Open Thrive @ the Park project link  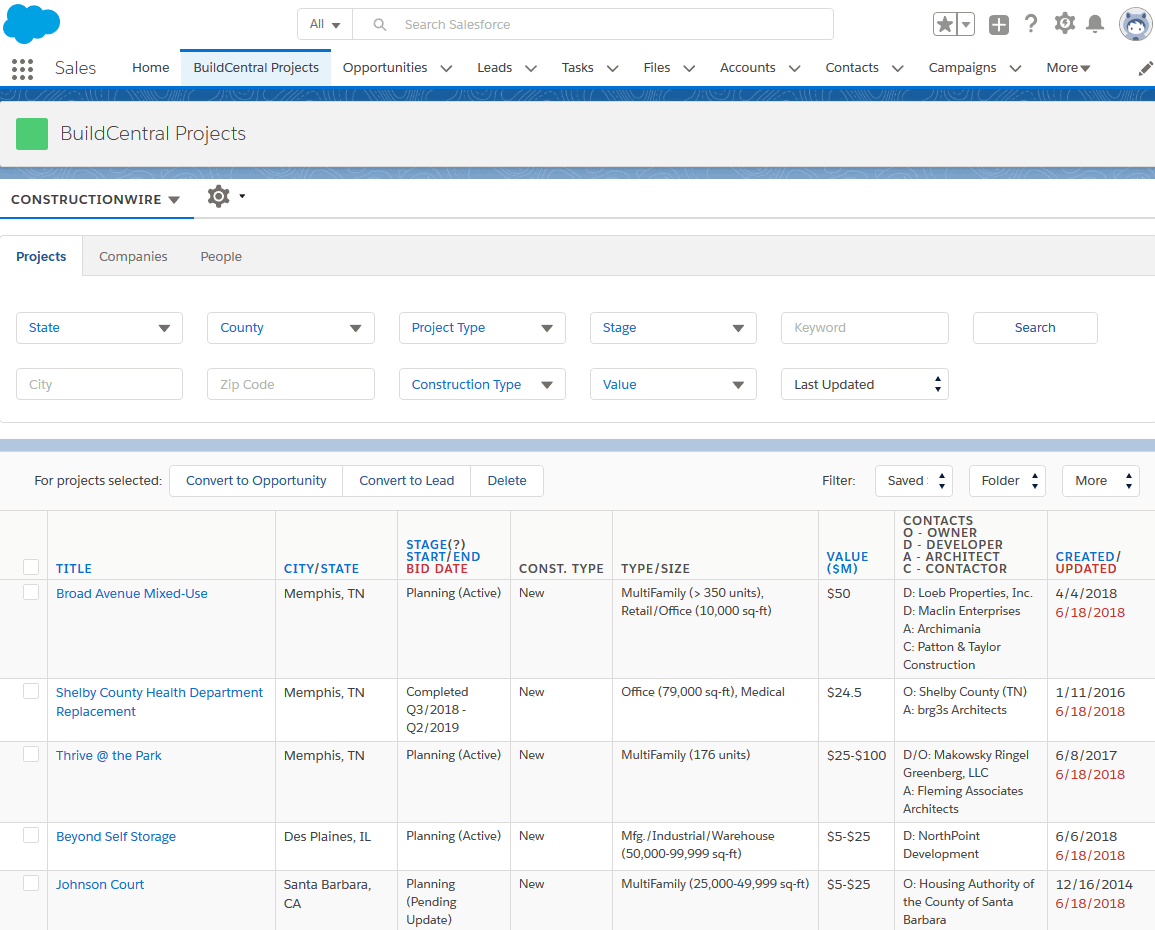pos(108,755)
